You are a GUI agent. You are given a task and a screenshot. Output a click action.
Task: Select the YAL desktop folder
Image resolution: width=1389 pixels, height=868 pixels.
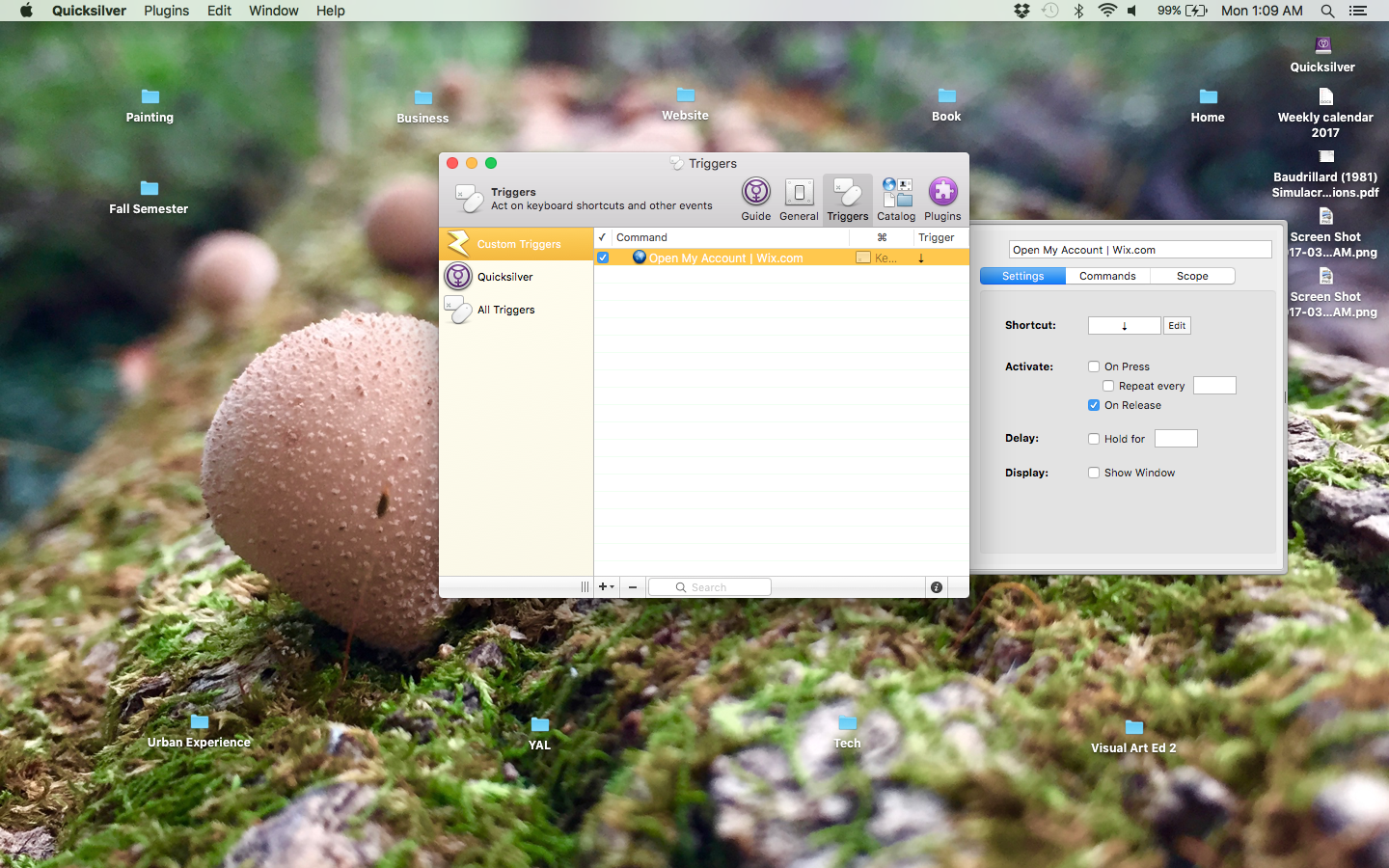coord(539,734)
